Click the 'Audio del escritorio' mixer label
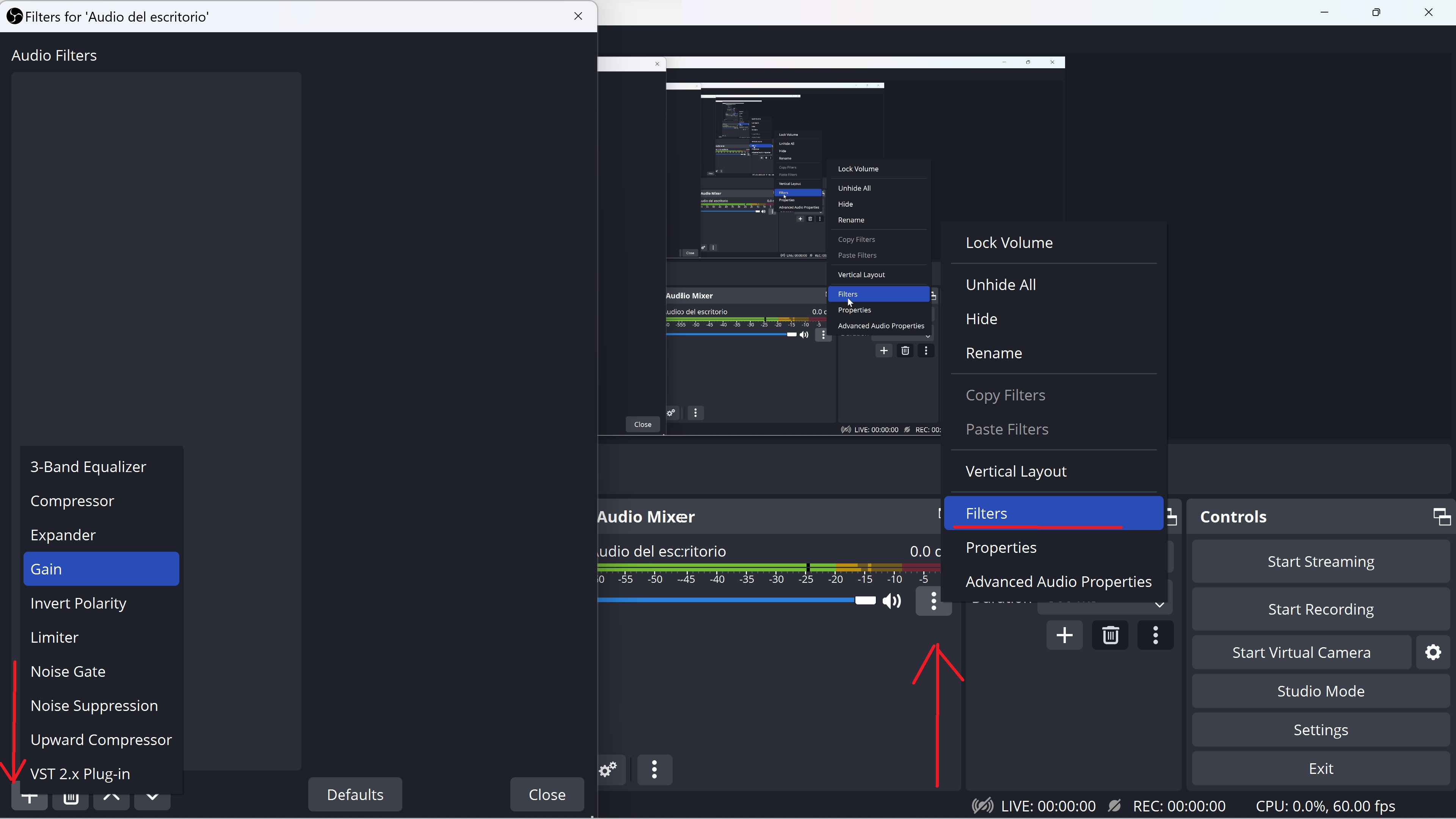 662,551
